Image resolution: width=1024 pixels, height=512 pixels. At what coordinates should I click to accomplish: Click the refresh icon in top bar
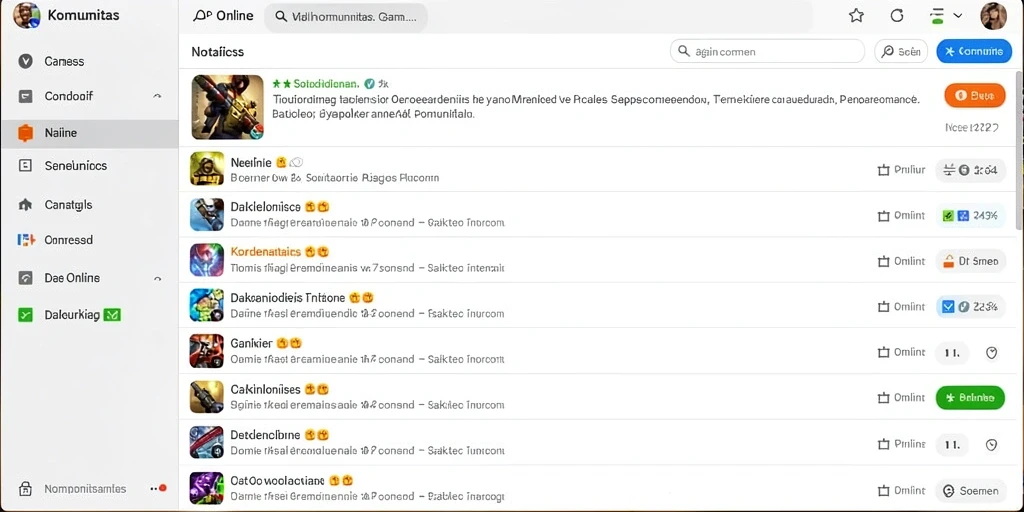click(897, 16)
